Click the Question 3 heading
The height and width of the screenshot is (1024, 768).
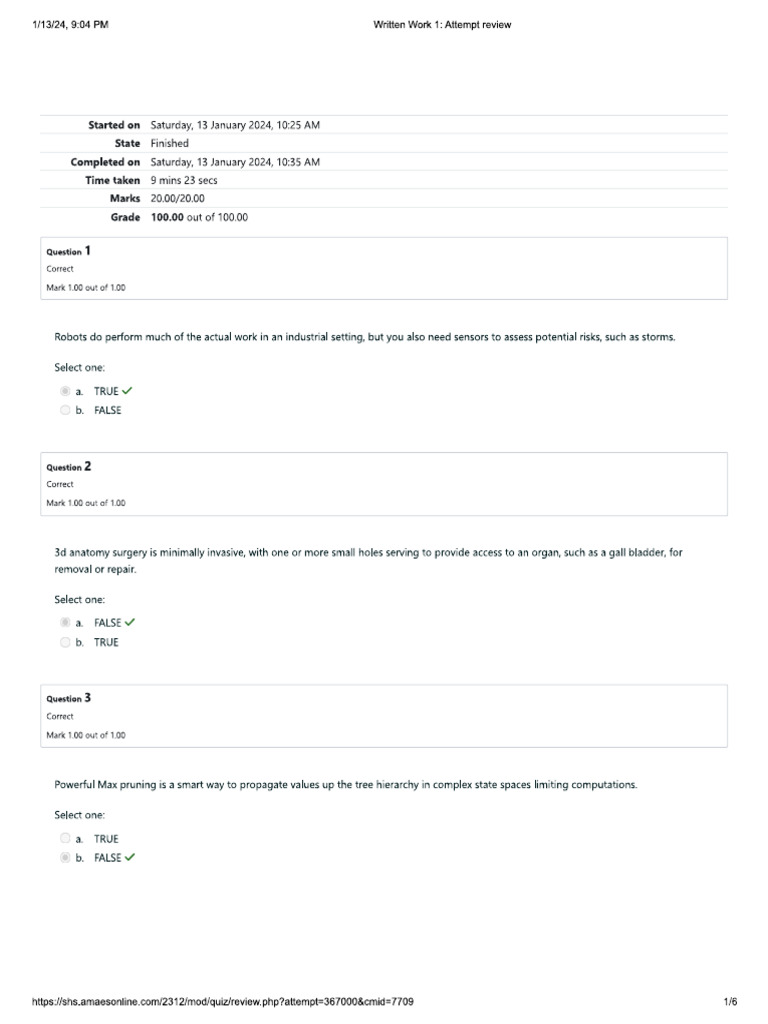click(68, 698)
